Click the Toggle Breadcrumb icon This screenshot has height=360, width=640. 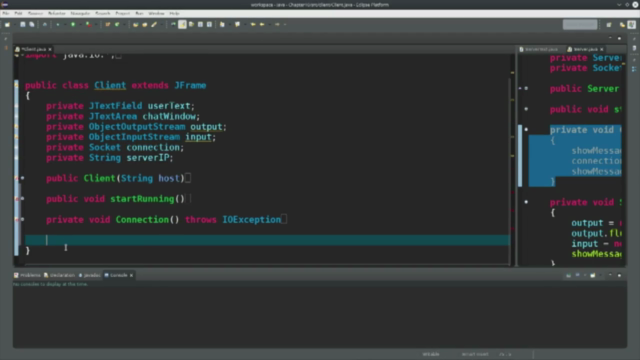pos(173,24)
